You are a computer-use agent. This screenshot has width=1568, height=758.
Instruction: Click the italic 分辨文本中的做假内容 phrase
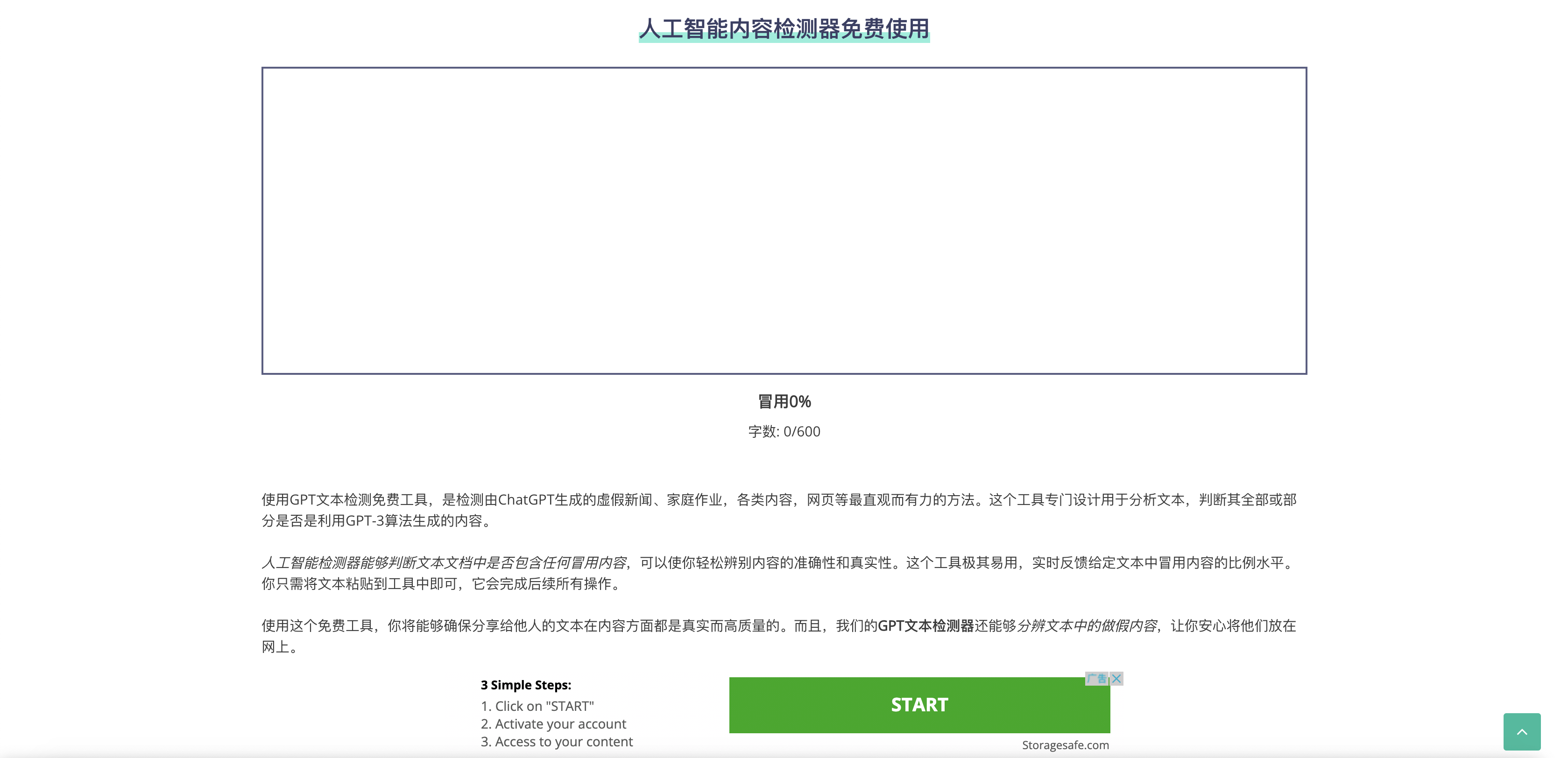pos(1087,625)
